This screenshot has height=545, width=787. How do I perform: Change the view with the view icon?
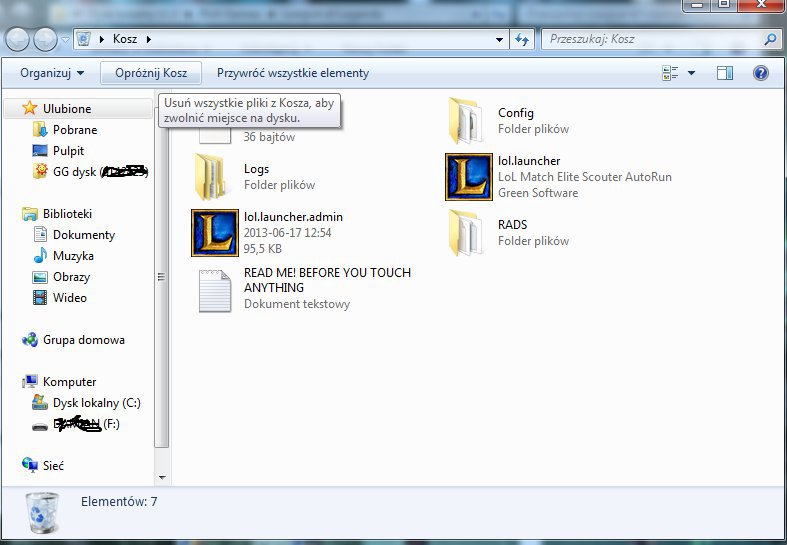[671, 73]
